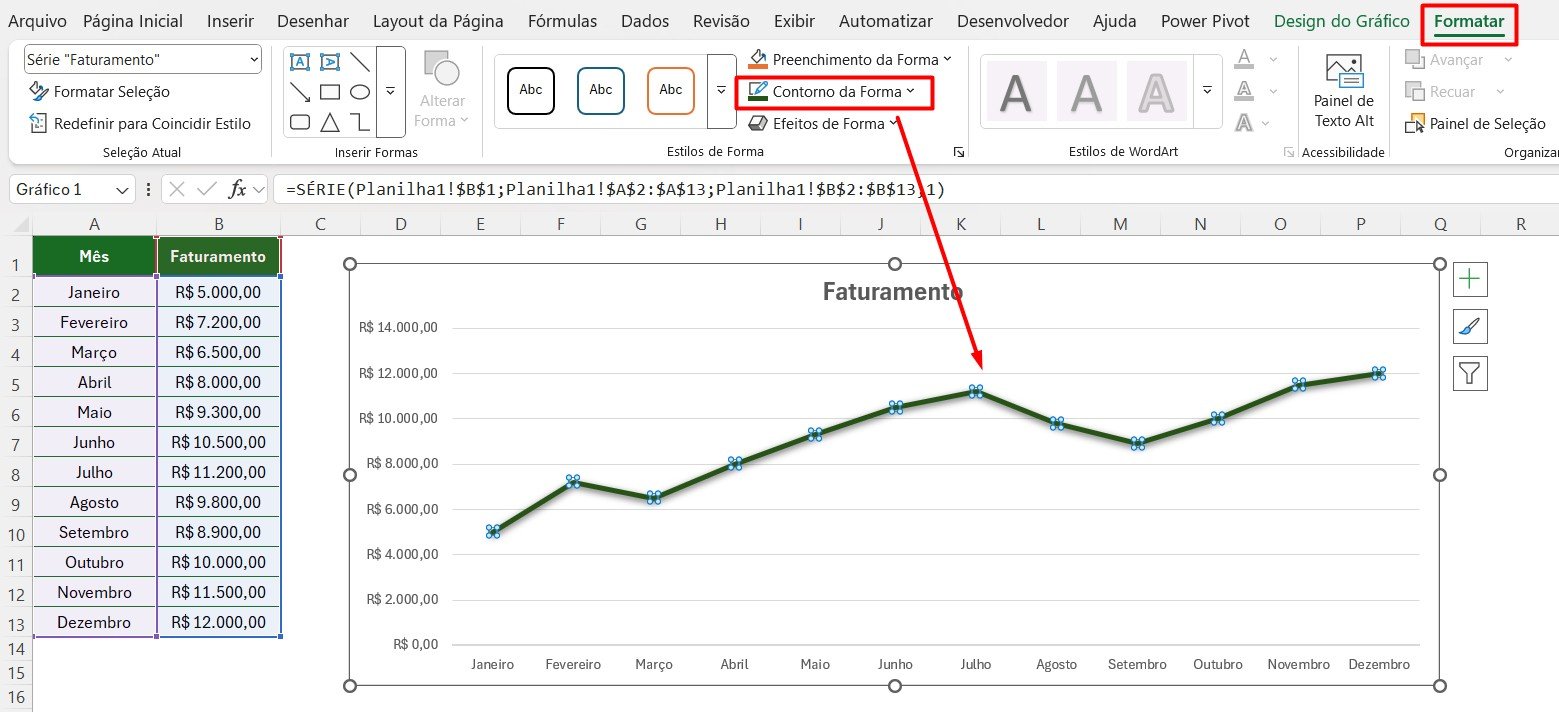Open the Name Box dropdown arrow
The image size is (1559, 712).
point(123,190)
